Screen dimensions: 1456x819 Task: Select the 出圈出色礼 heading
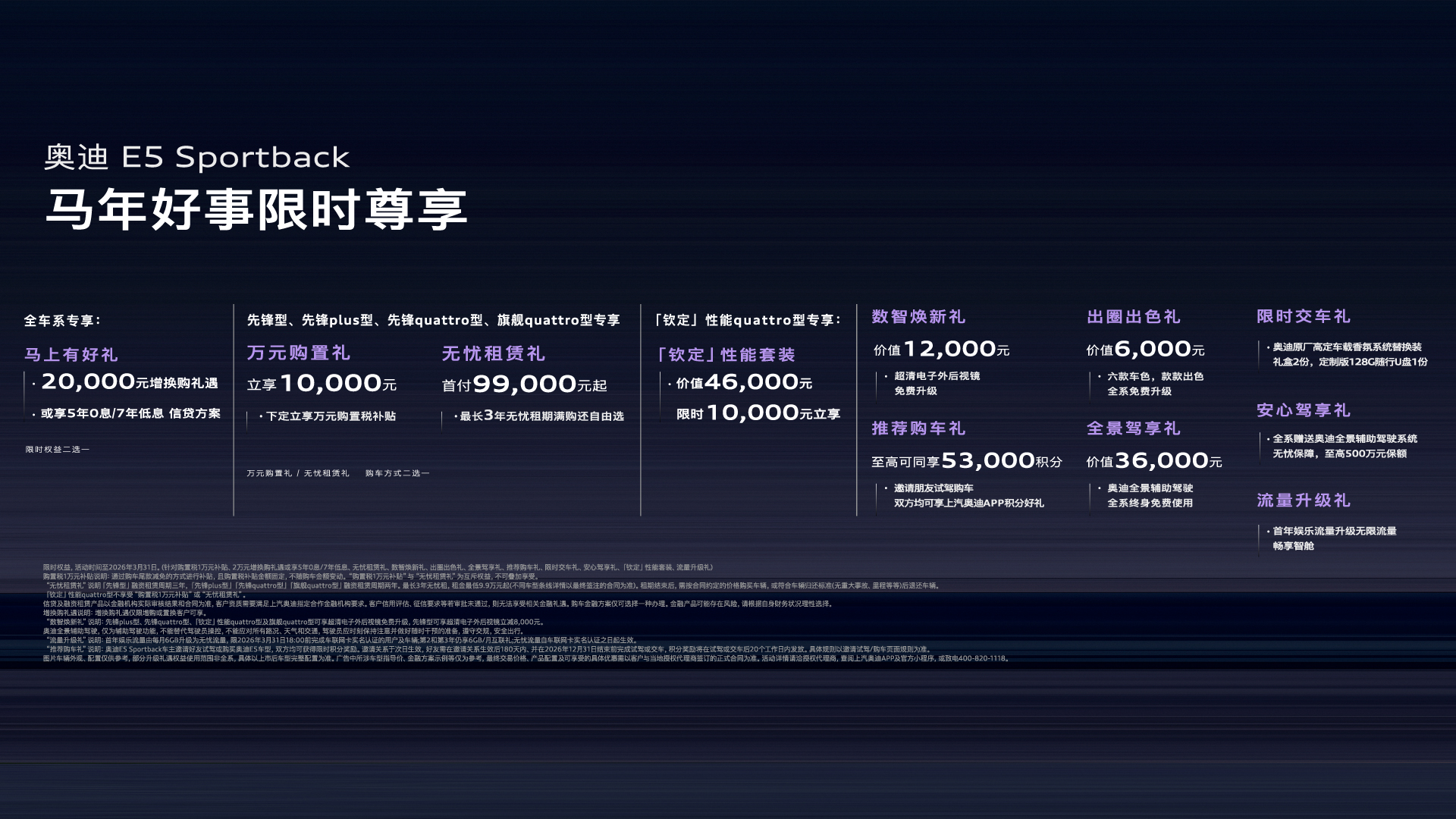click(1134, 316)
